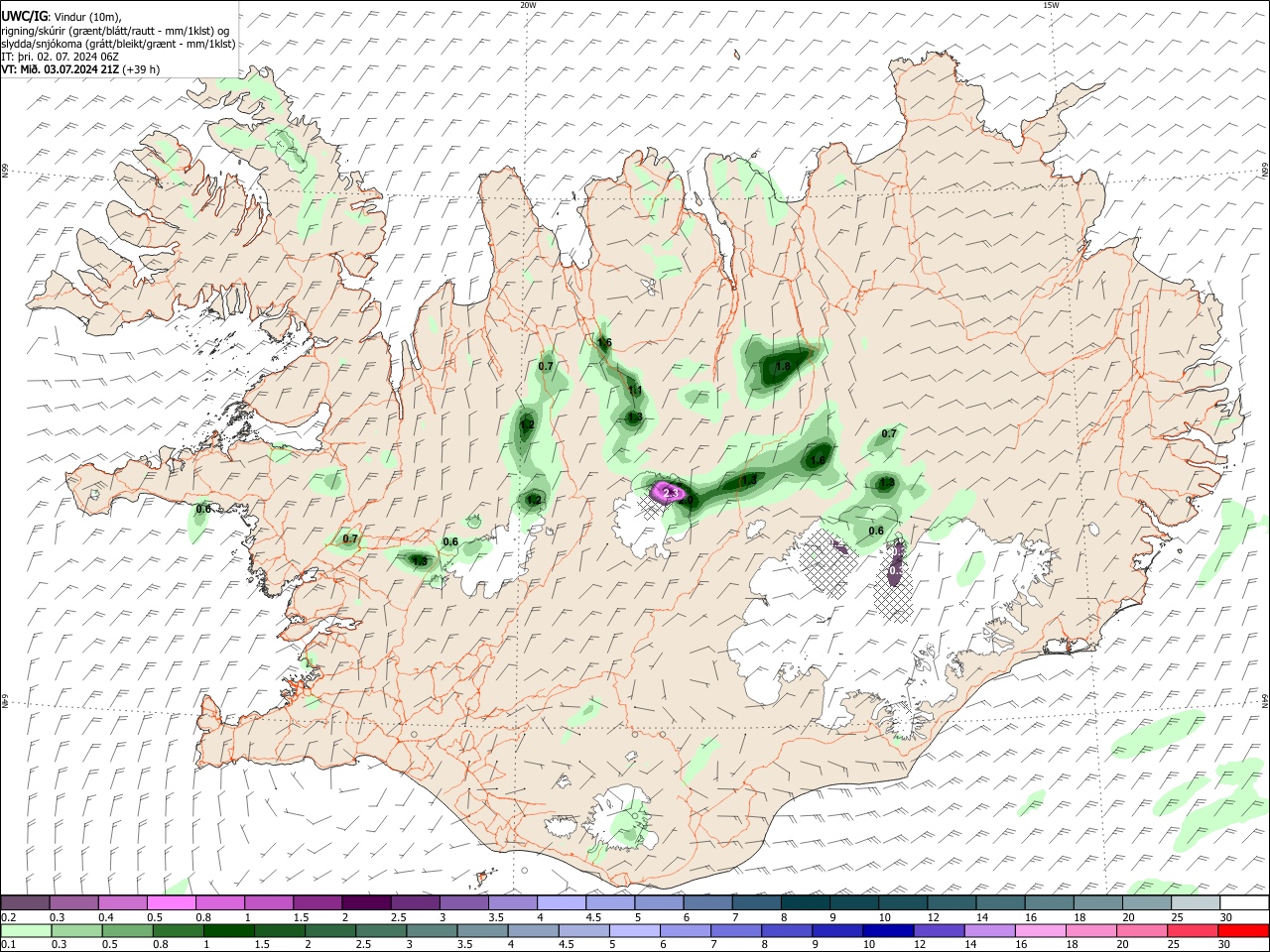Select the pink 18 swatch in the lower legend

coord(1089,930)
